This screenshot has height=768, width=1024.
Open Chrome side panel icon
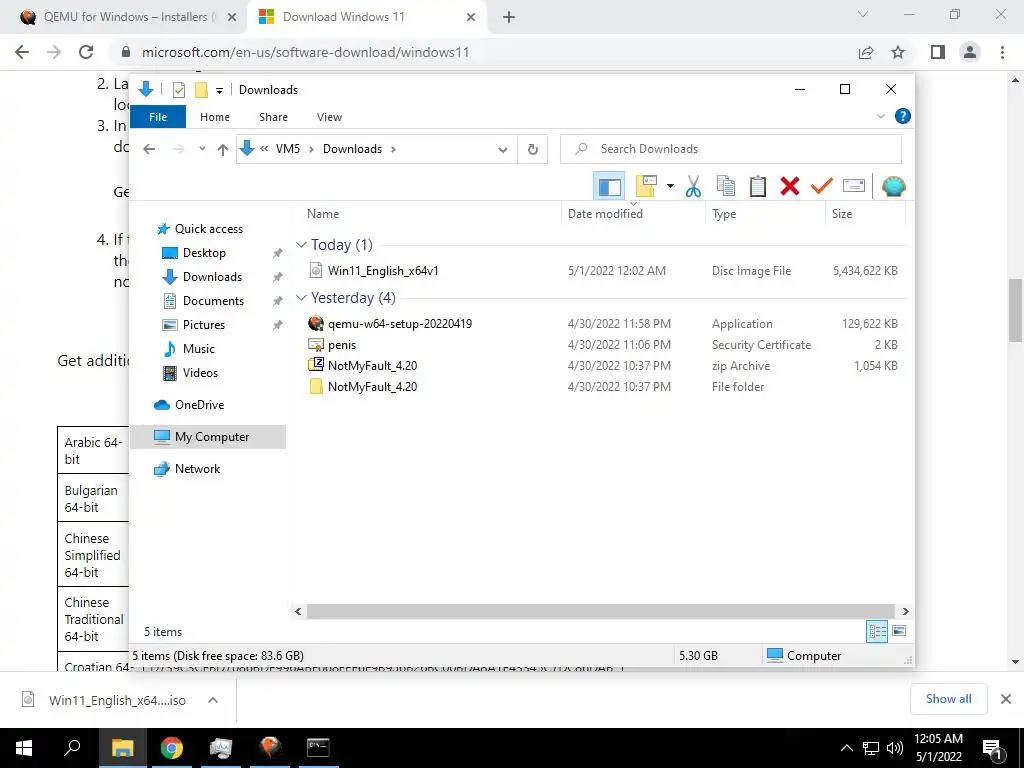pyautogui.click(x=938, y=52)
